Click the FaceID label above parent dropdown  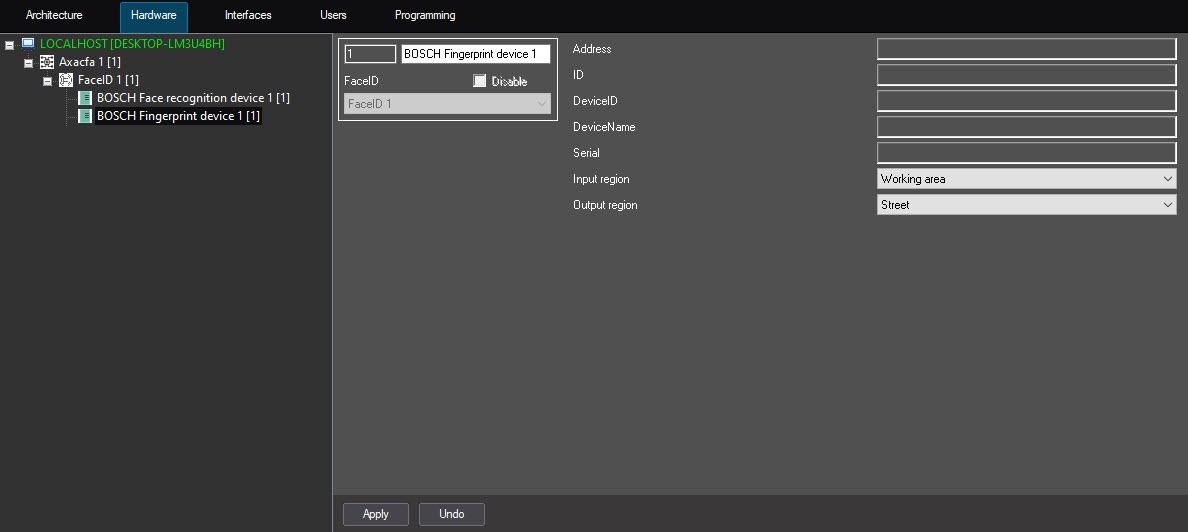361,80
